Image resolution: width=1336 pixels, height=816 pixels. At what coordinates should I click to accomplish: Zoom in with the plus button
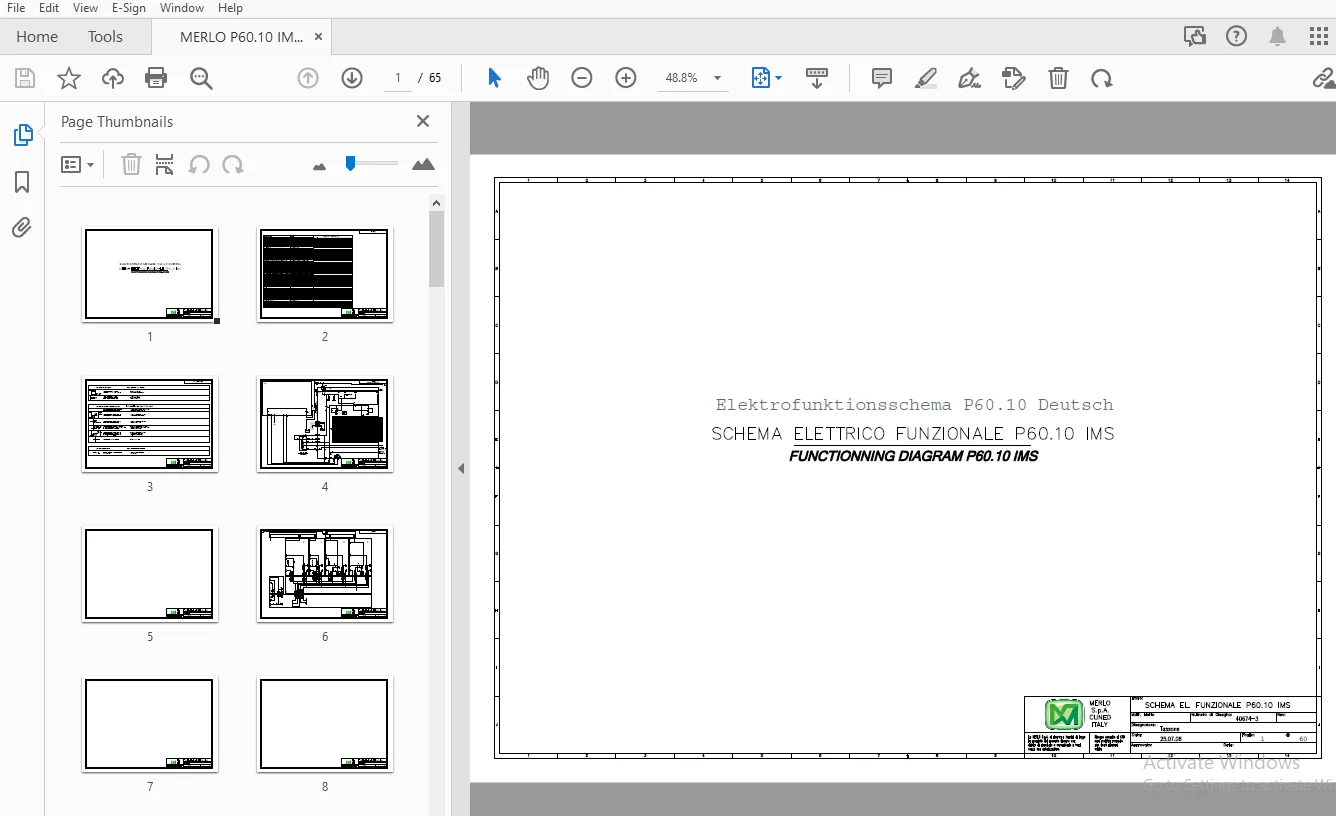[626, 78]
